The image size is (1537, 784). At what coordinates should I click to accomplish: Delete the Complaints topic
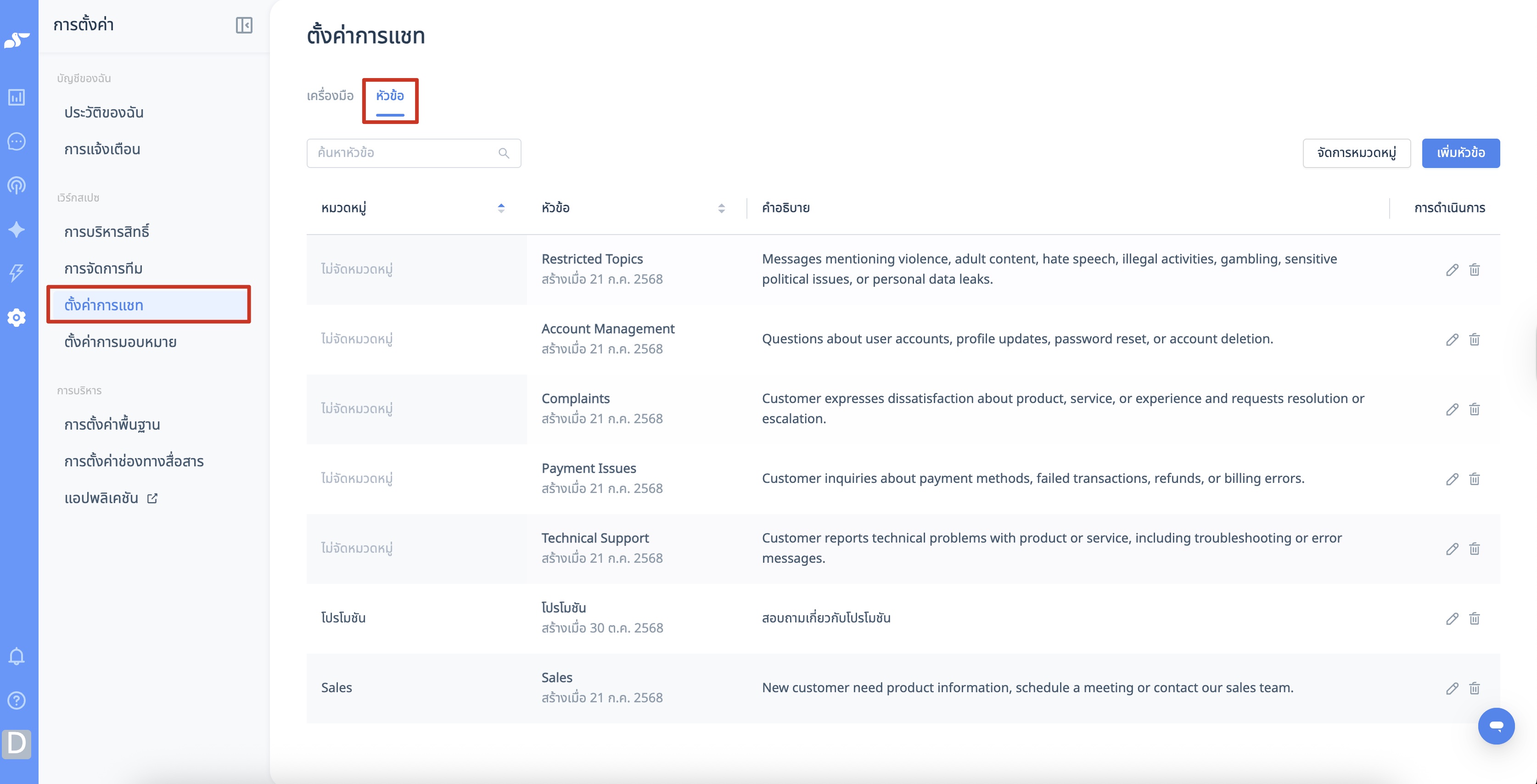(x=1475, y=409)
